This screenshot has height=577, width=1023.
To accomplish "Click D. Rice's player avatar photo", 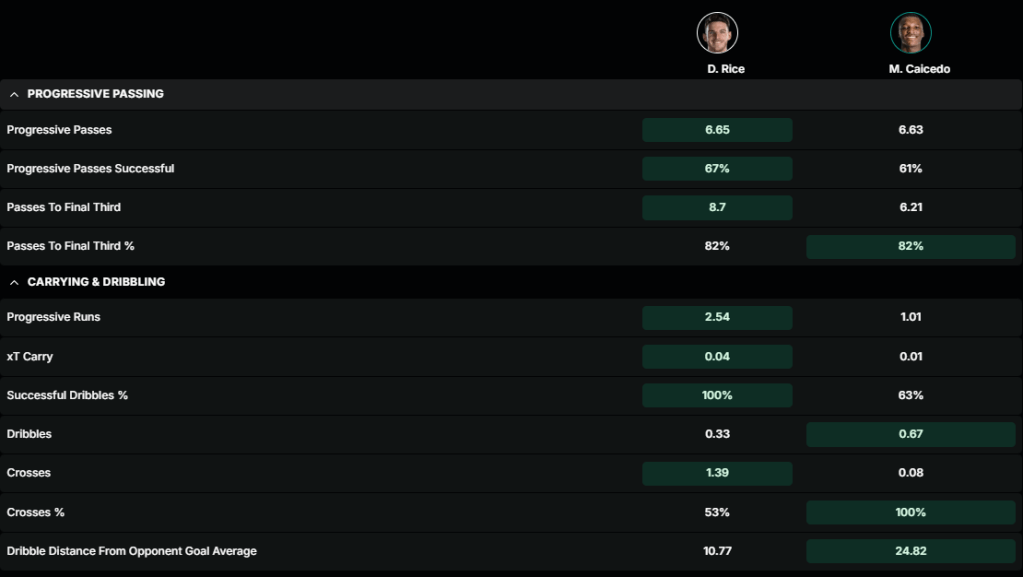I will point(717,33).
